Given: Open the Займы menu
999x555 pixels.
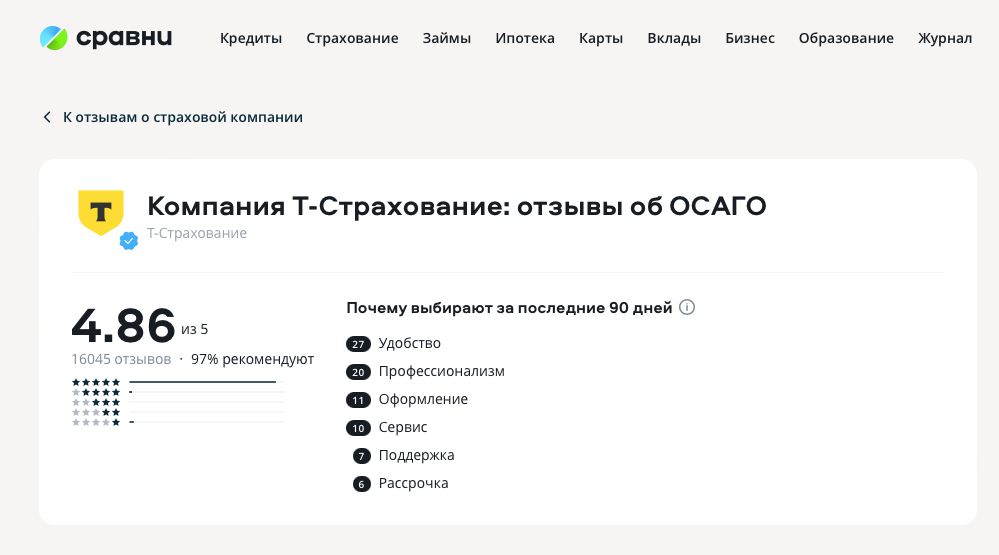Looking at the screenshot, I should tap(447, 38).
